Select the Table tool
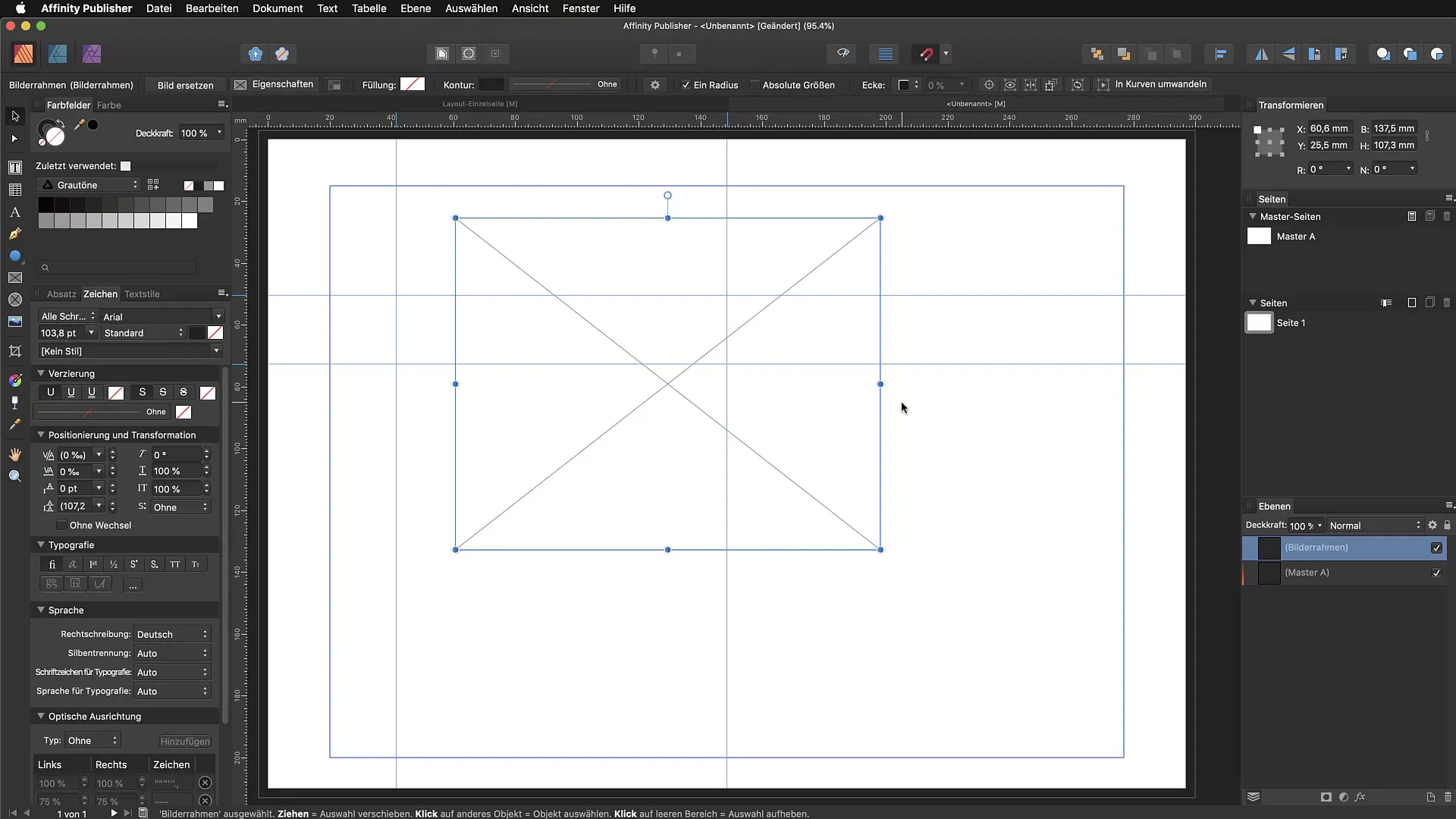This screenshot has height=819, width=1456. [x=15, y=190]
